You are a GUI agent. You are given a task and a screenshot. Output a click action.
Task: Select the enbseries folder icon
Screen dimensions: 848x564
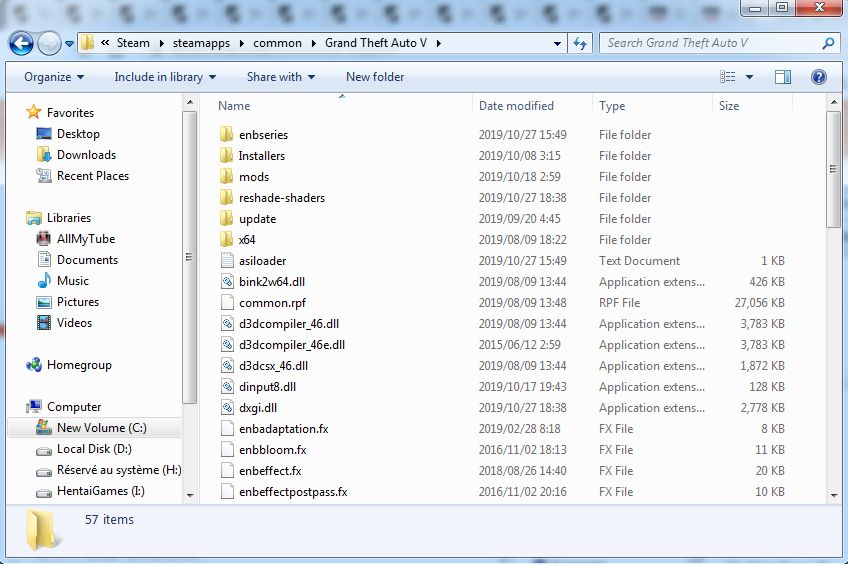(x=227, y=134)
